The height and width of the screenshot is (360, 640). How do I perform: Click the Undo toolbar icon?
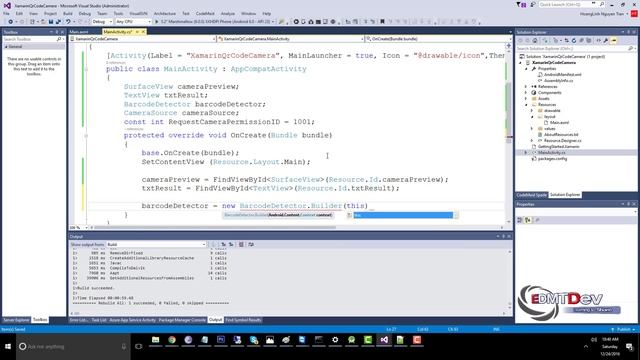[x=68, y=22]
